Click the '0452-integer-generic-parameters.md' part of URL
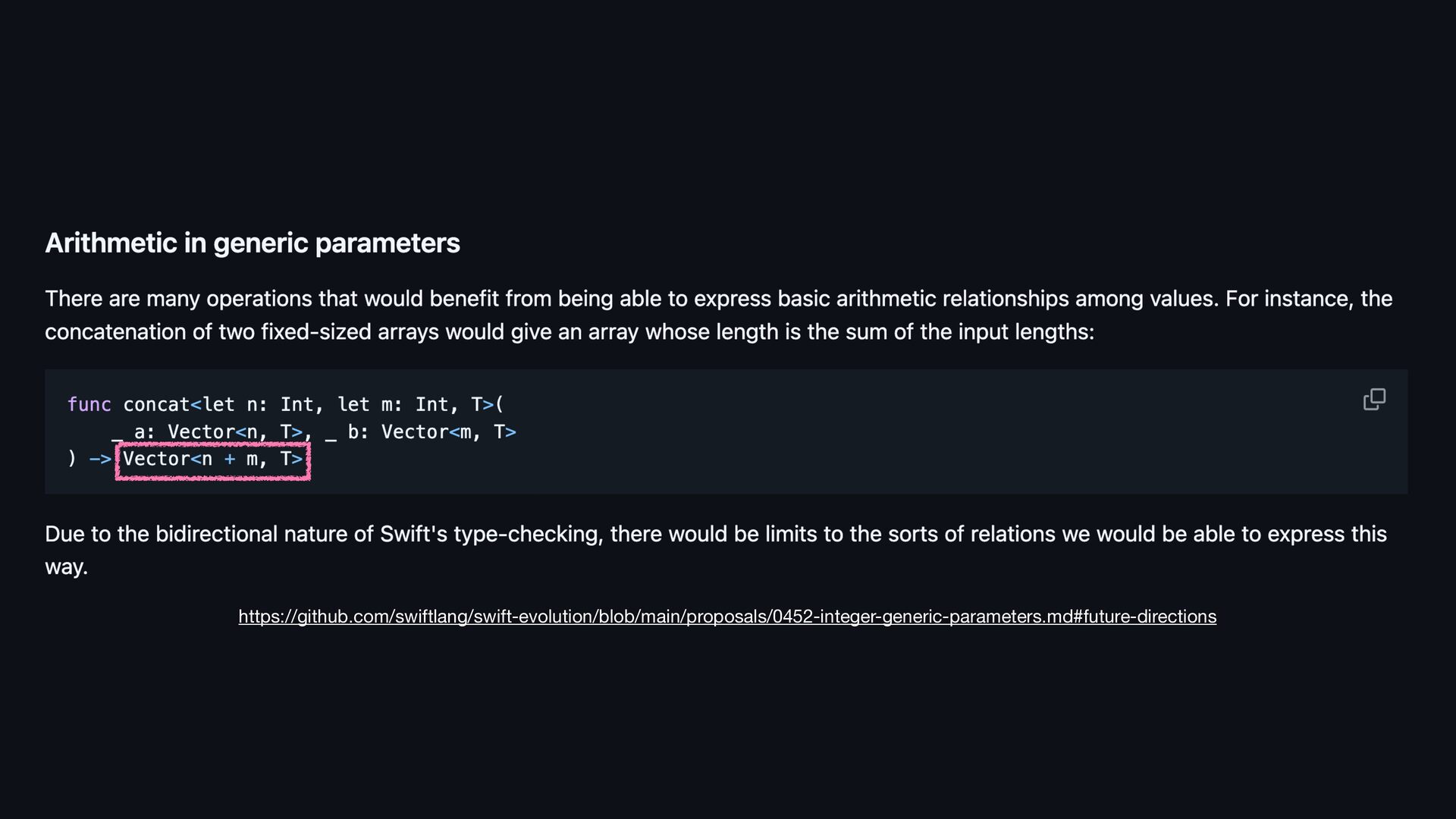The height and width of the screenshot is (819, 1456). pyautogui.click(x=922, y=617)
